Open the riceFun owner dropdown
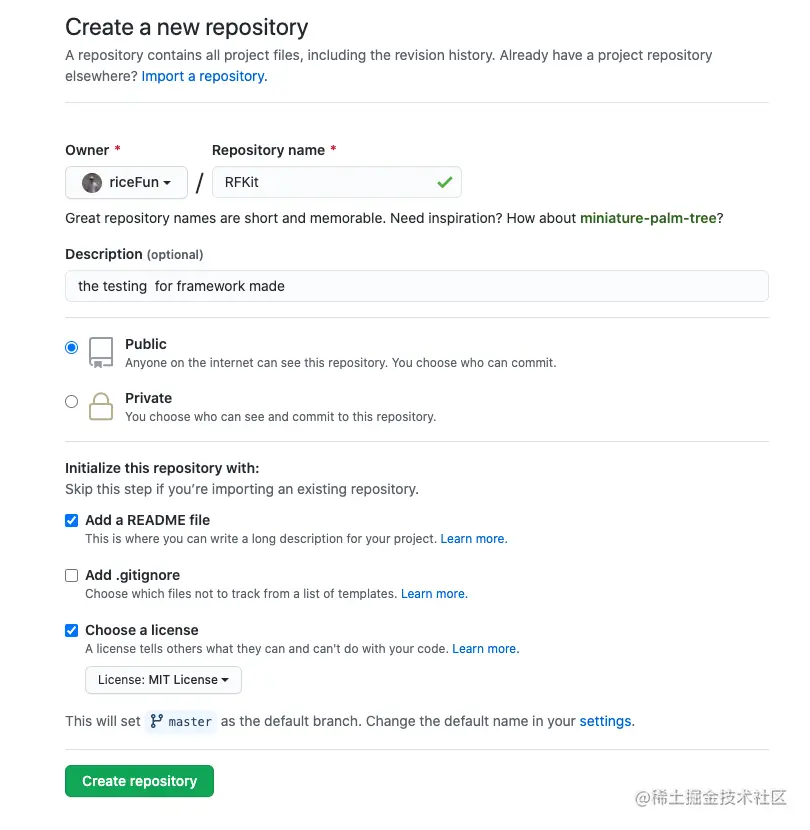810x830 pixels. click(127, 183)
